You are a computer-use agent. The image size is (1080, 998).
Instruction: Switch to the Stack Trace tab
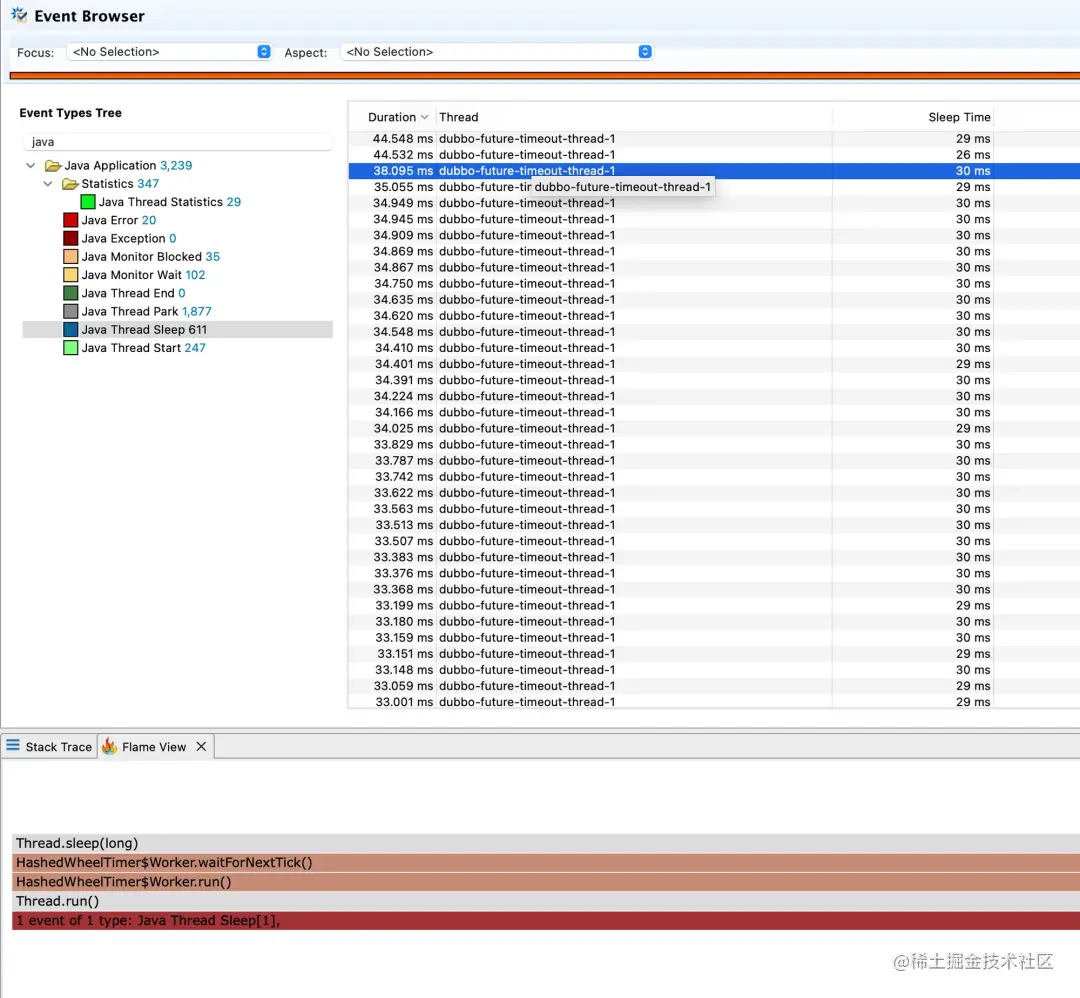[49, 747]
